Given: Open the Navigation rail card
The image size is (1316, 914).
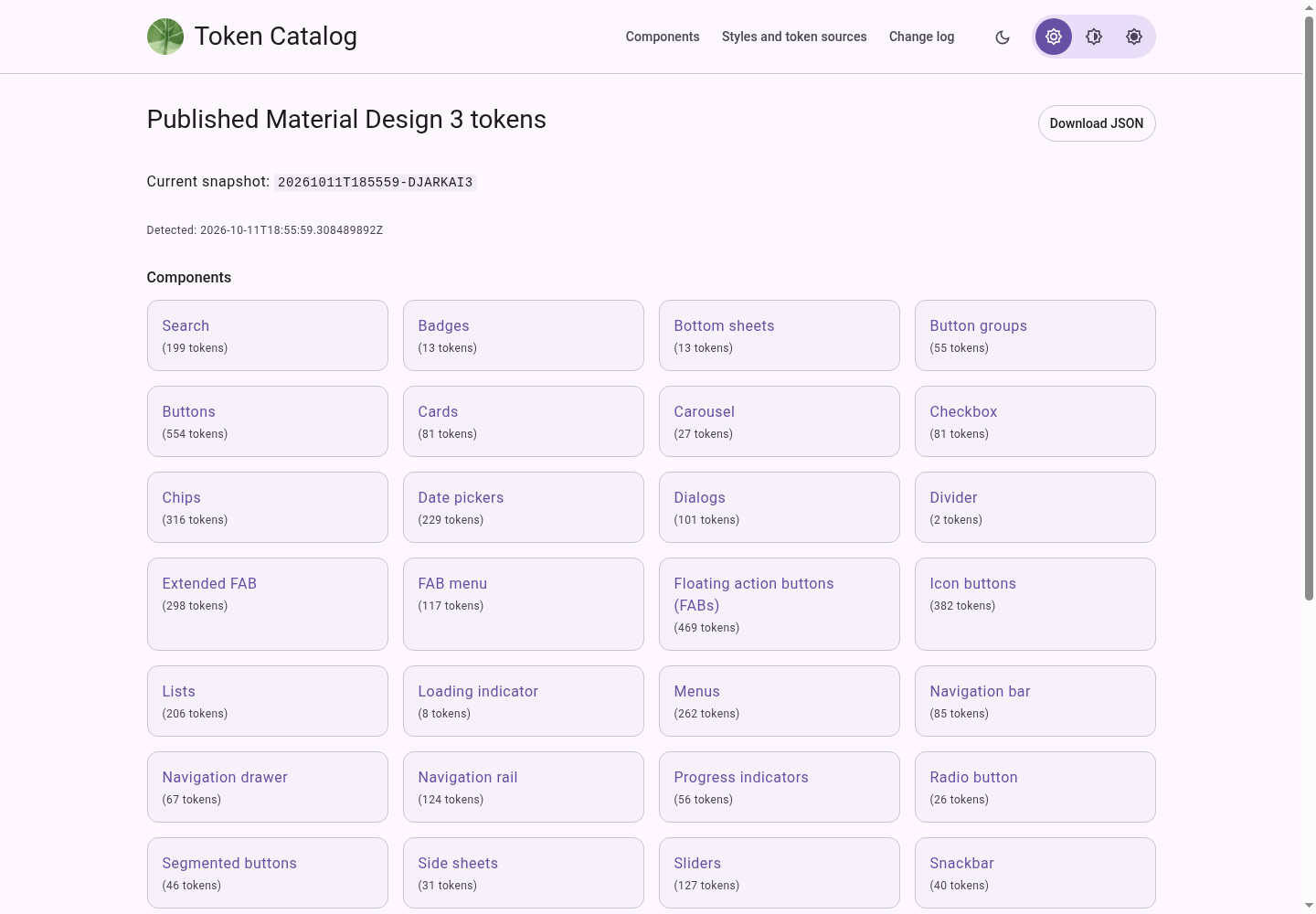Looking at the screenshot, I should coord(524,787).
